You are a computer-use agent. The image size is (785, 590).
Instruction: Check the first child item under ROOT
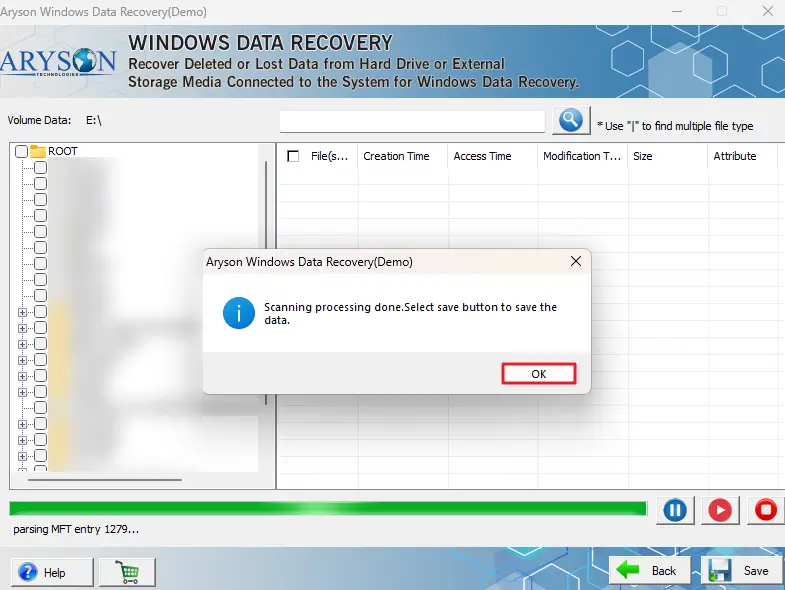tap(41, 167)
